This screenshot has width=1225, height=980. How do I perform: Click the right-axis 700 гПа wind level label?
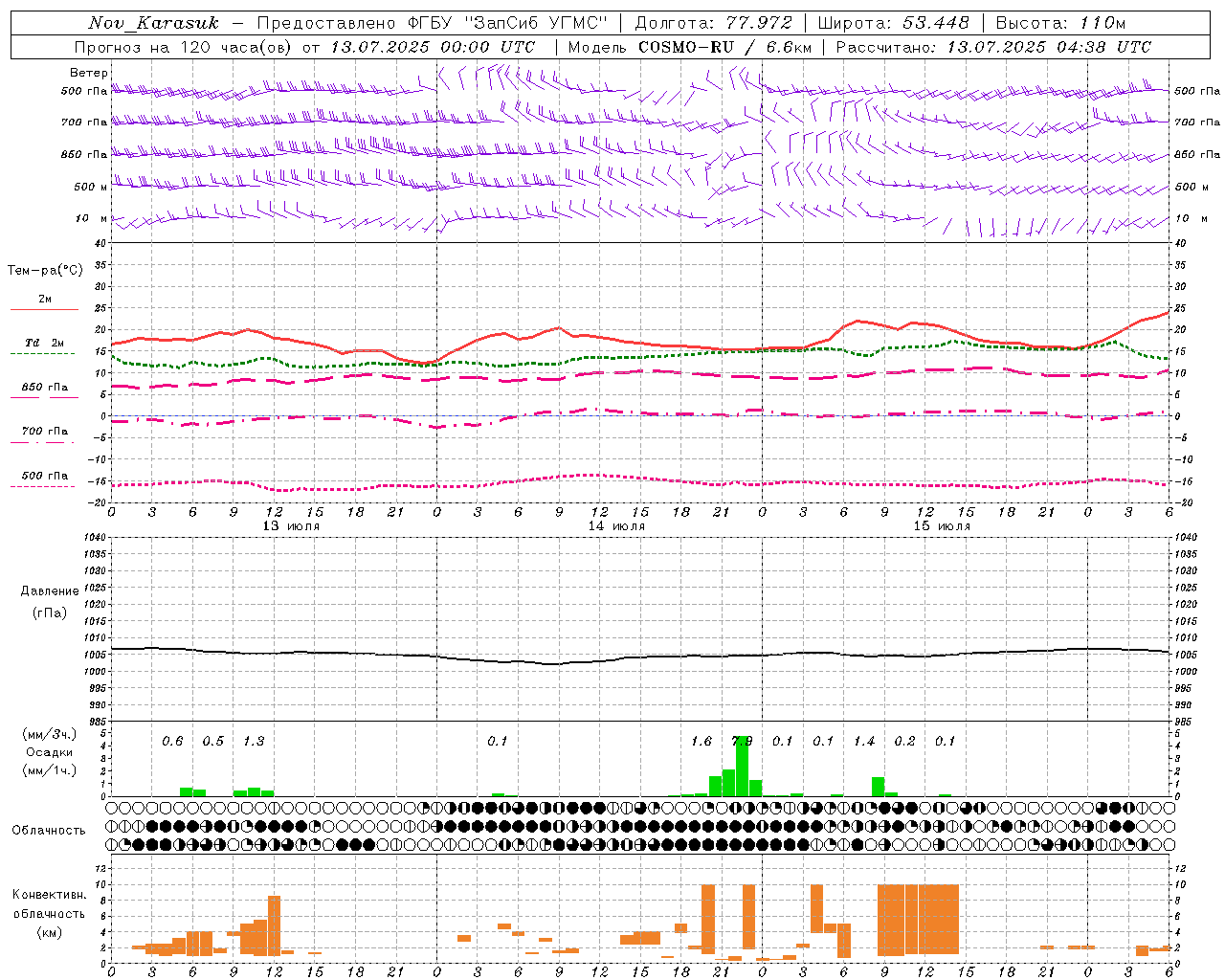click(1197, 122)
